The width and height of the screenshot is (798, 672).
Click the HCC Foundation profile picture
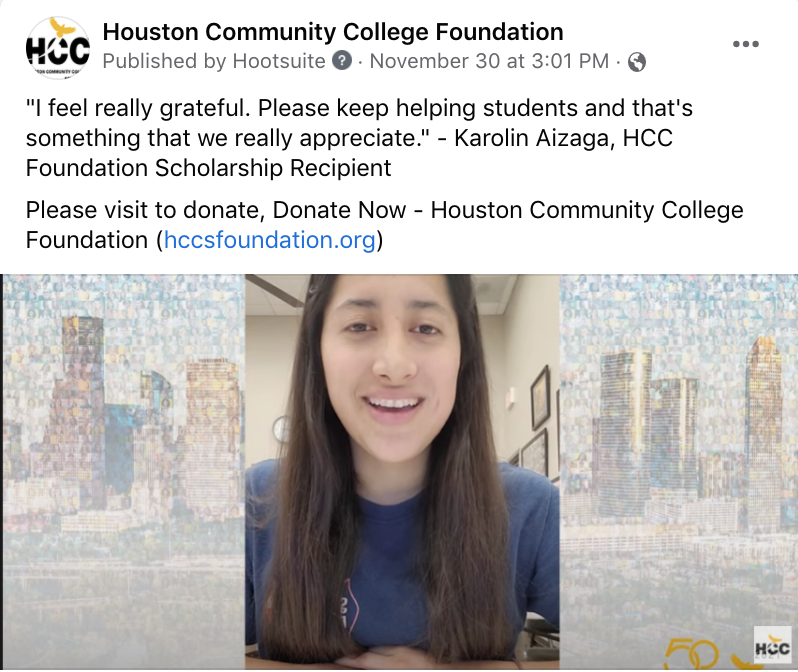click(58, 48)
